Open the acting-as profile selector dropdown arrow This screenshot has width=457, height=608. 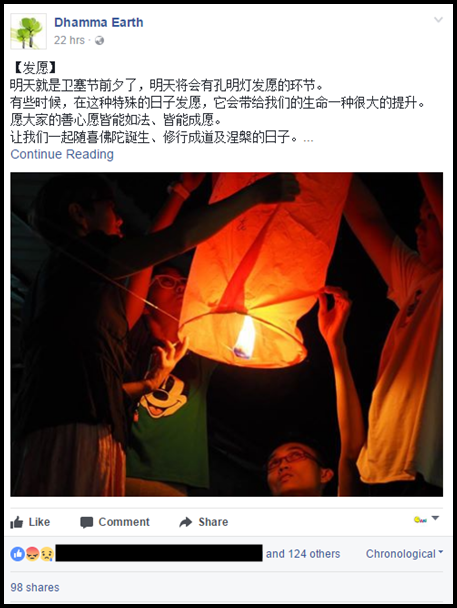tap(435, 518)
